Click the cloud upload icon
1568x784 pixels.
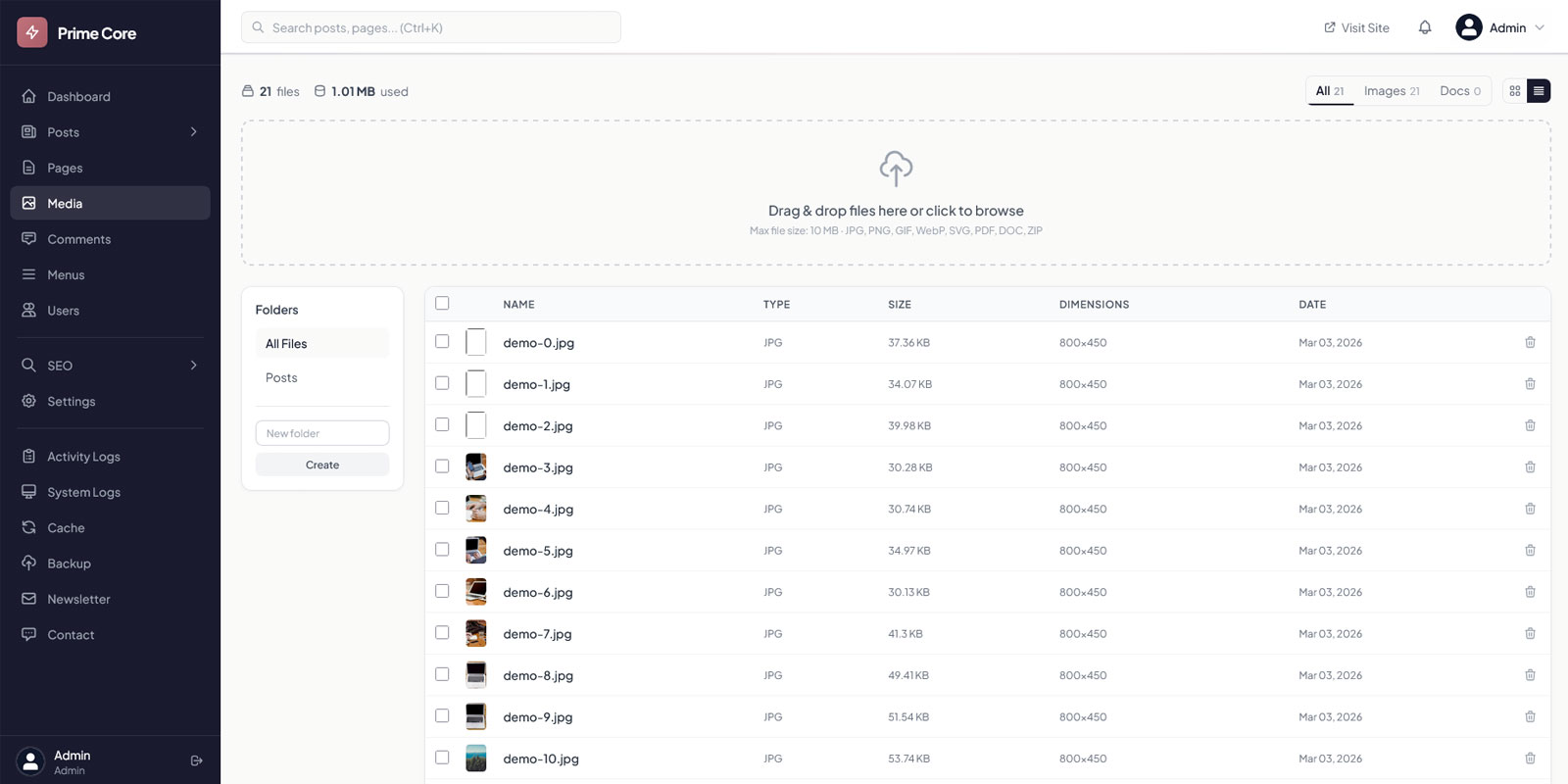click(896, 169)
